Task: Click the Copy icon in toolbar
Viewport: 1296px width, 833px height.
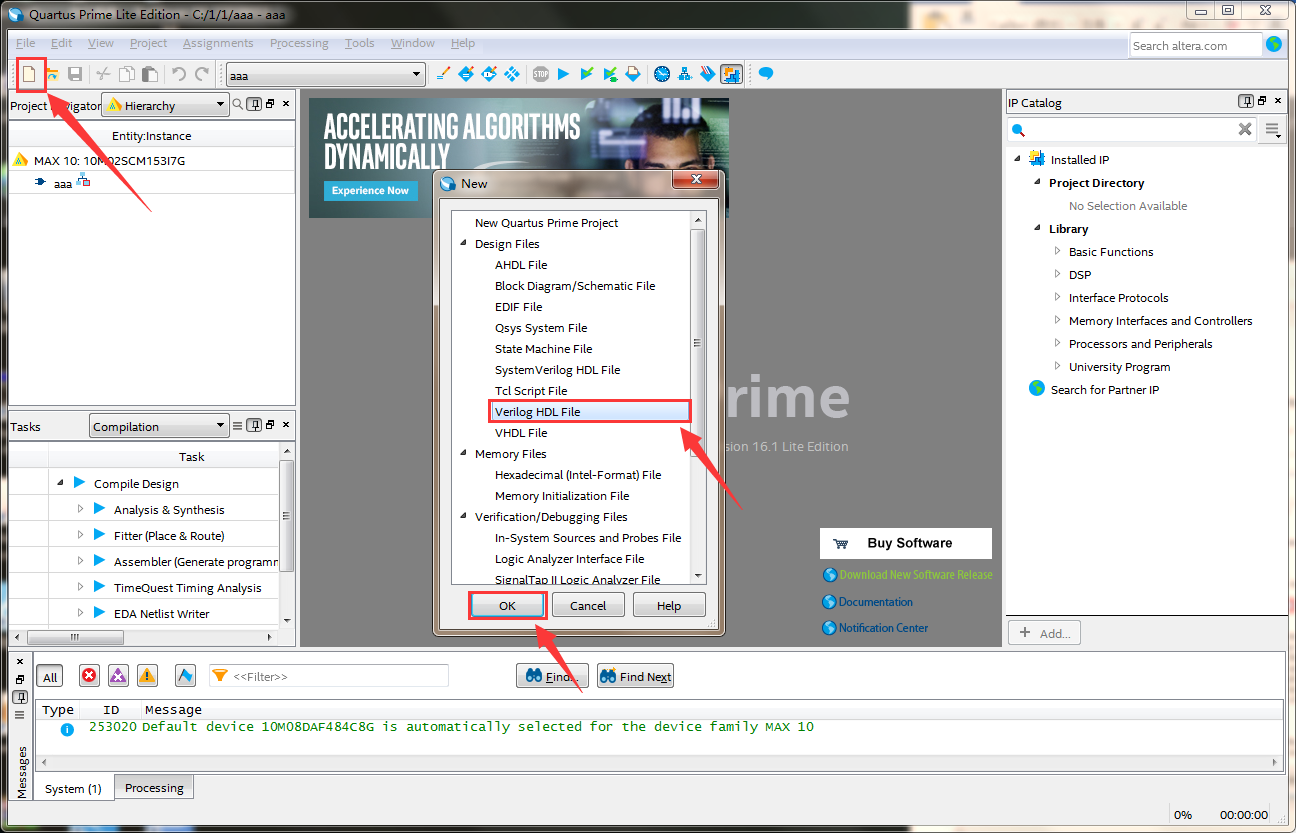Action: (x=127, y=74)
